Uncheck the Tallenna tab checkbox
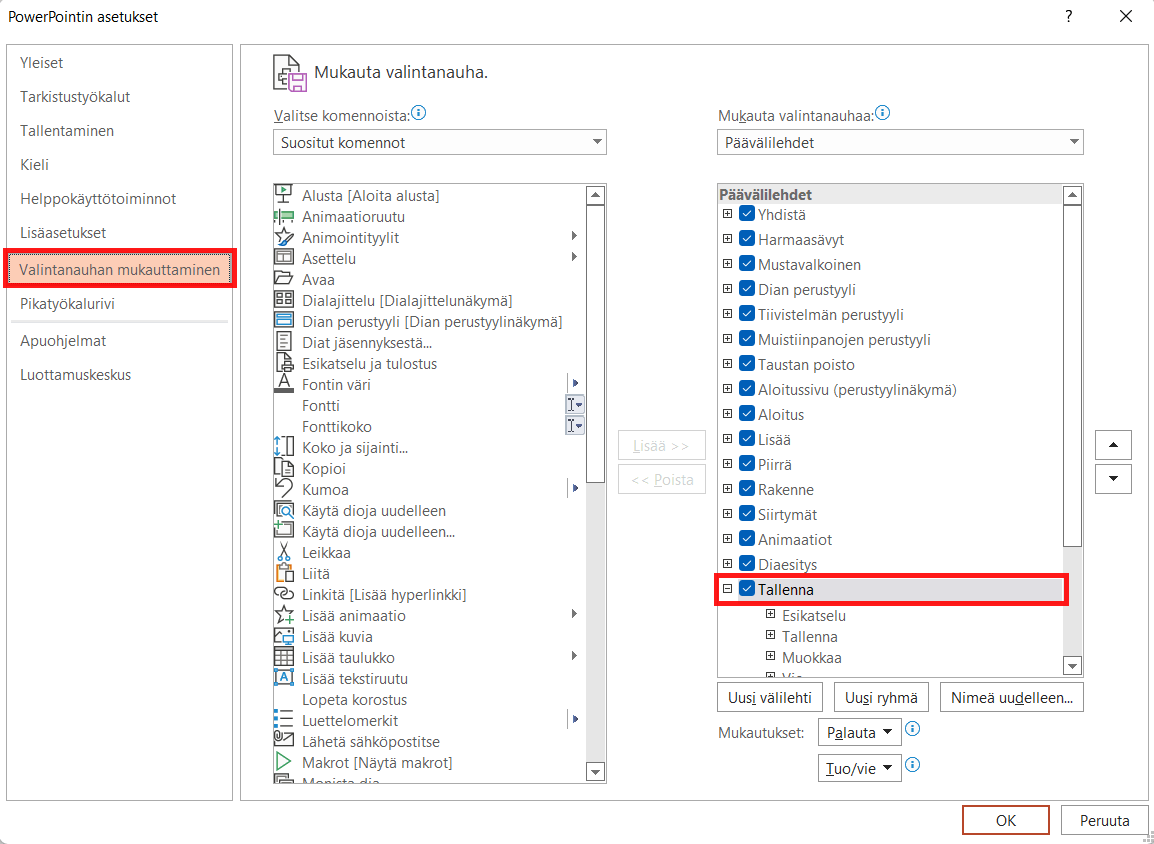The image size is (1154, 844). [747, 589]
